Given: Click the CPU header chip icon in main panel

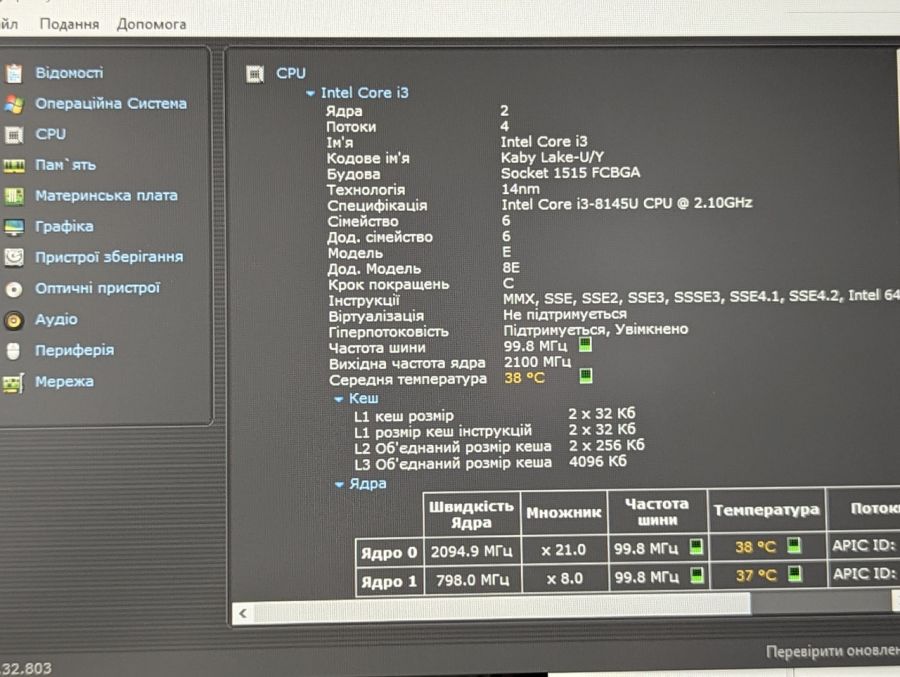Looking at the screenshot, I should [255, 73].
